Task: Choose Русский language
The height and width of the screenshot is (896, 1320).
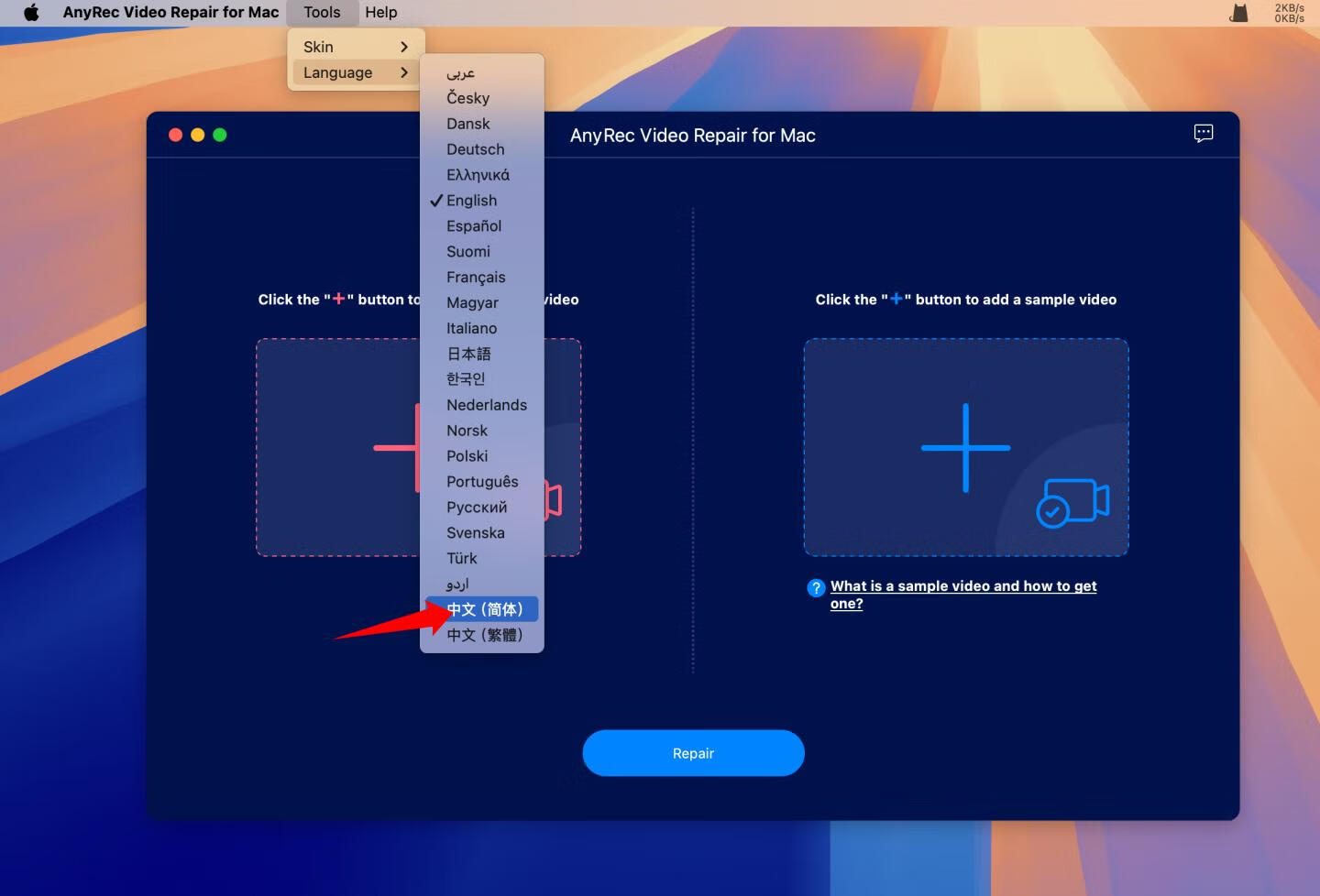Action: click(481, 508)
